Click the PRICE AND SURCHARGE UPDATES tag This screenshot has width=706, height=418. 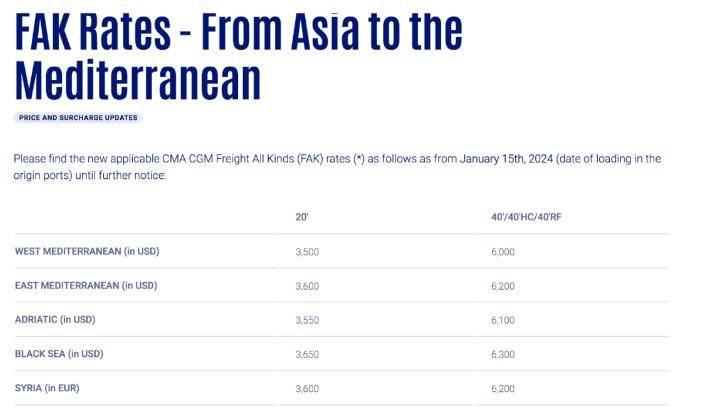78,118
